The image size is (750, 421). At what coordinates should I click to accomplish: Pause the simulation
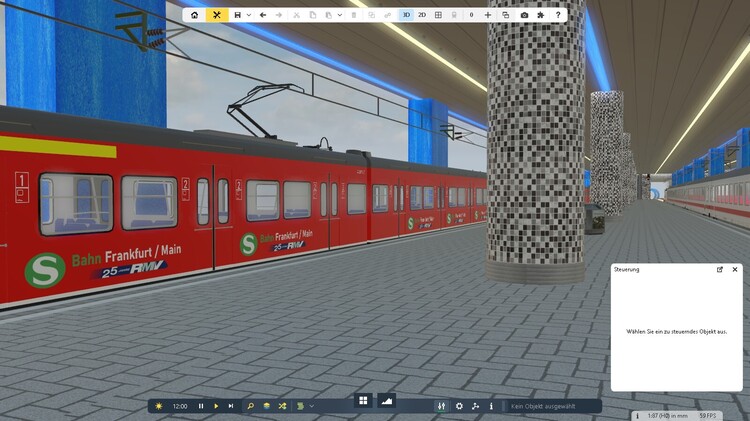201,406
